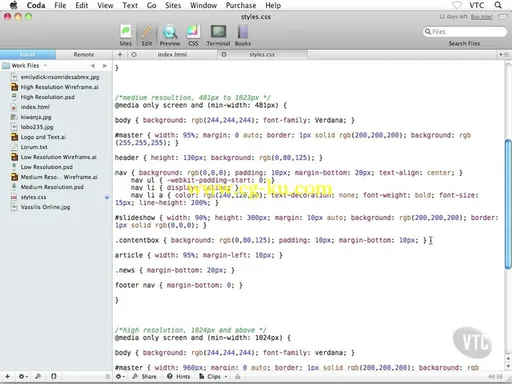512x384 pixels.
Task: Switch to the Remote tab
Action: pos(84,54)
